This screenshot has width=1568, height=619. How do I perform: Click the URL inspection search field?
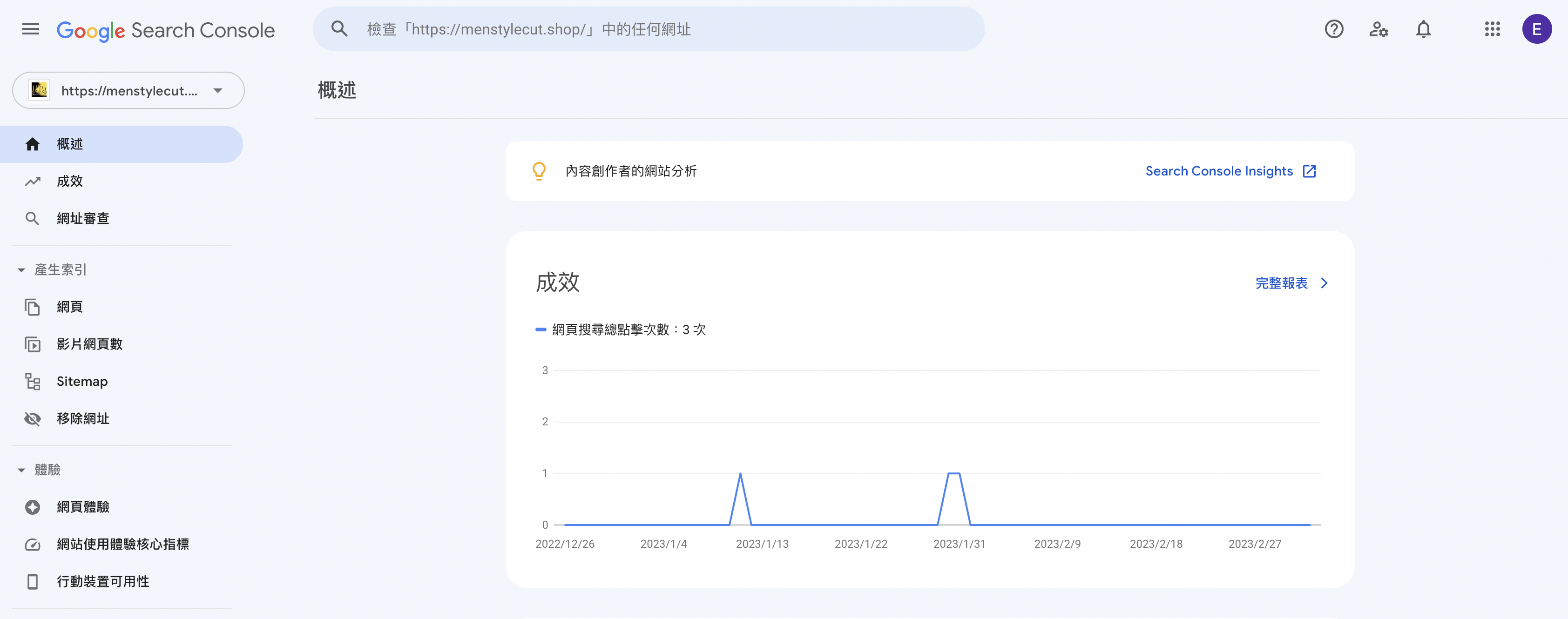click(648, 28)
